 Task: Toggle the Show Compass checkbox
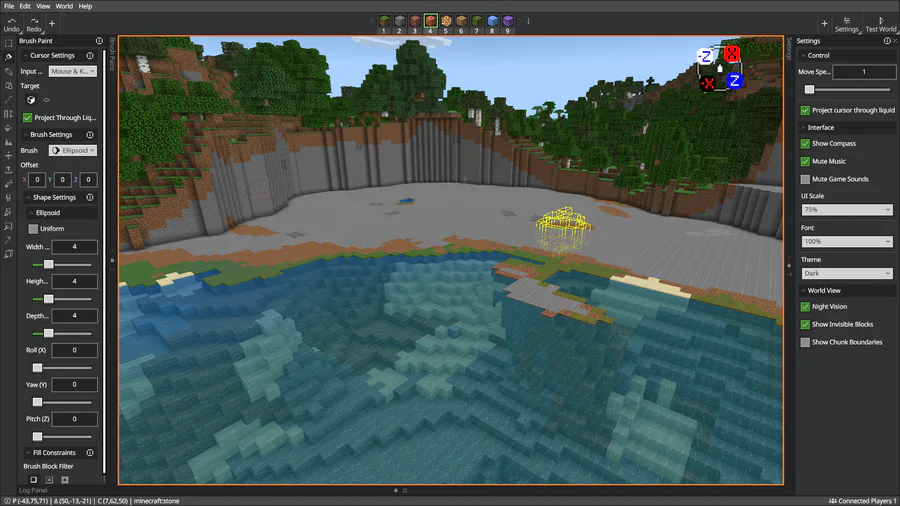pos(805,143)
